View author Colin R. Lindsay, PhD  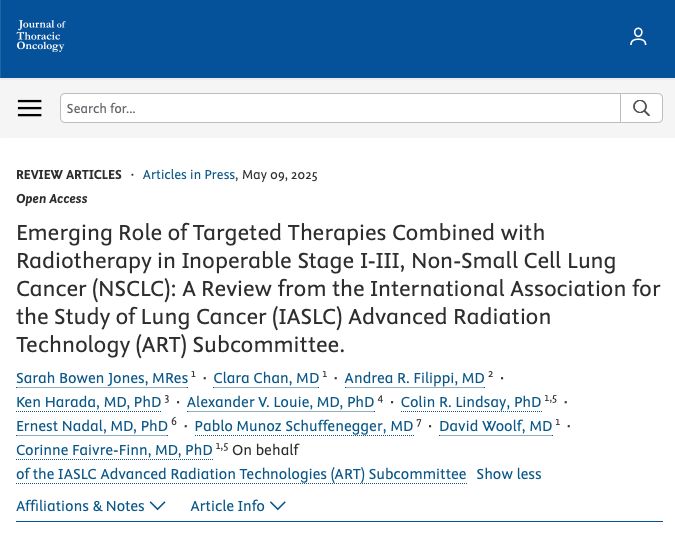[x=471, y=402]
